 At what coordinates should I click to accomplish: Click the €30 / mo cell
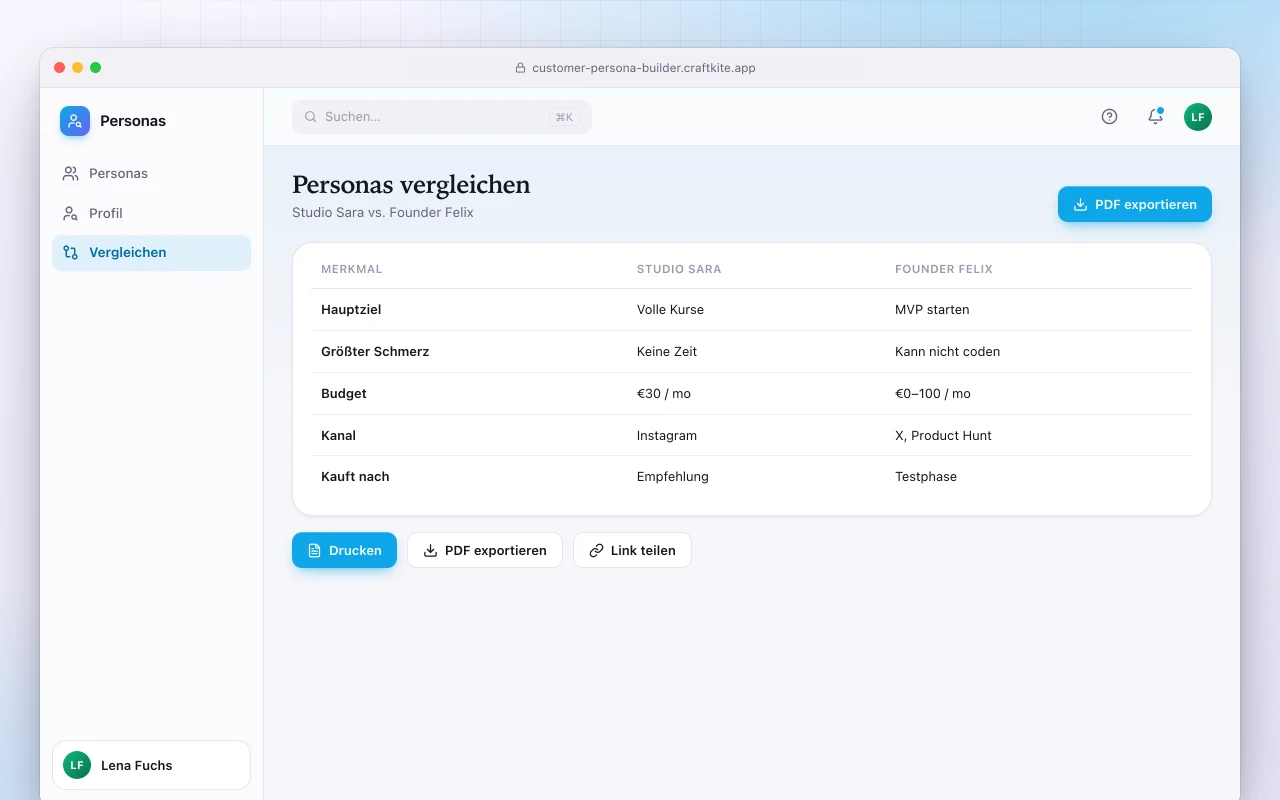click(x=664, y=394)
